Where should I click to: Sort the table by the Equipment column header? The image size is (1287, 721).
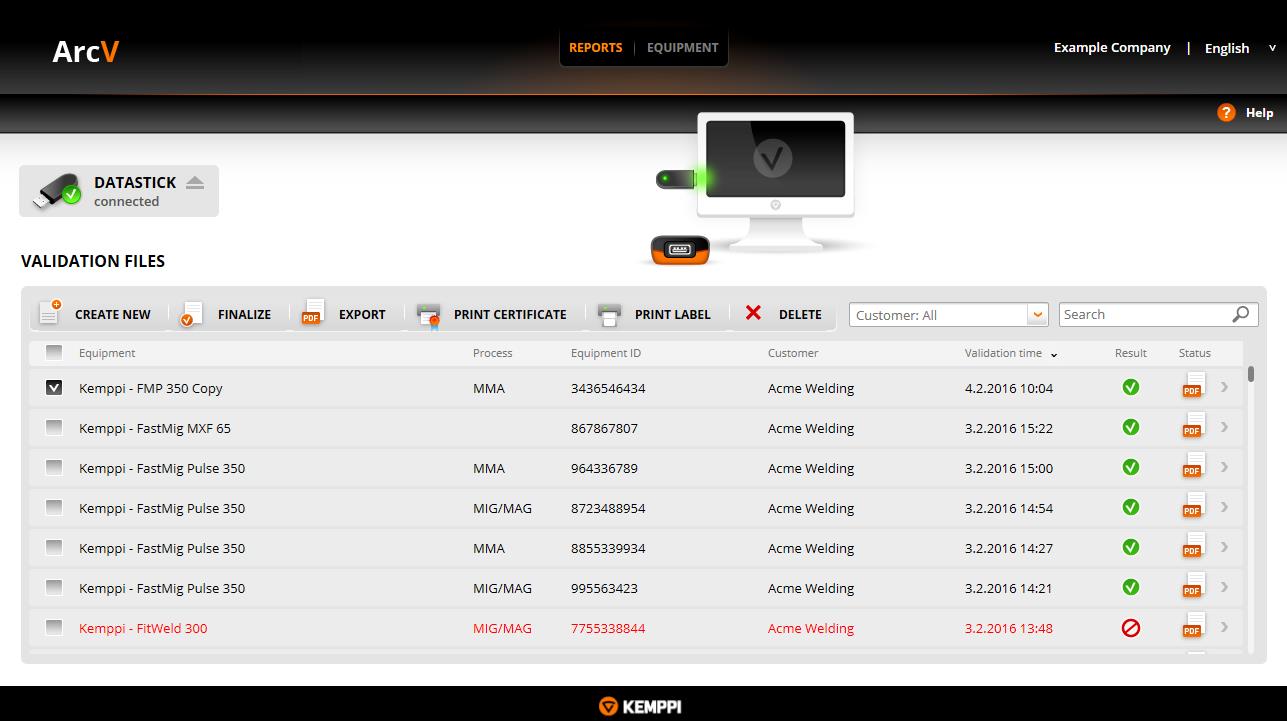click(107, 353)
